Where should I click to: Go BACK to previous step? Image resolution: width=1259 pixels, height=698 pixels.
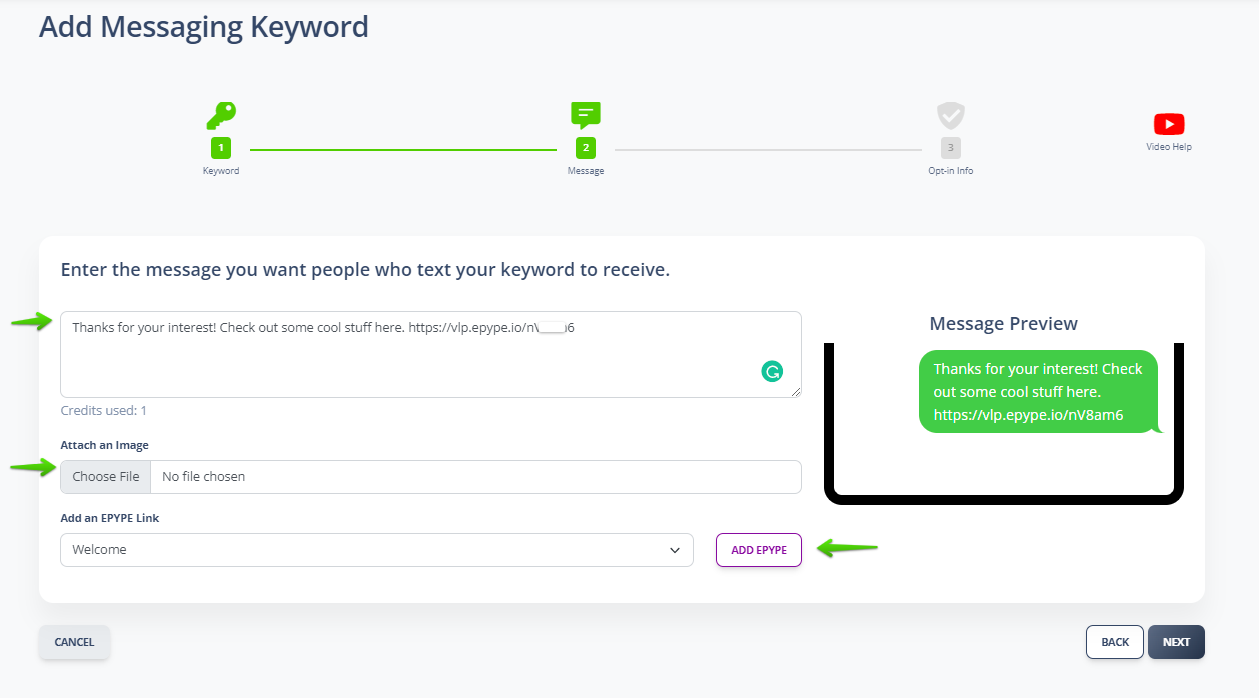[1115, 642]
